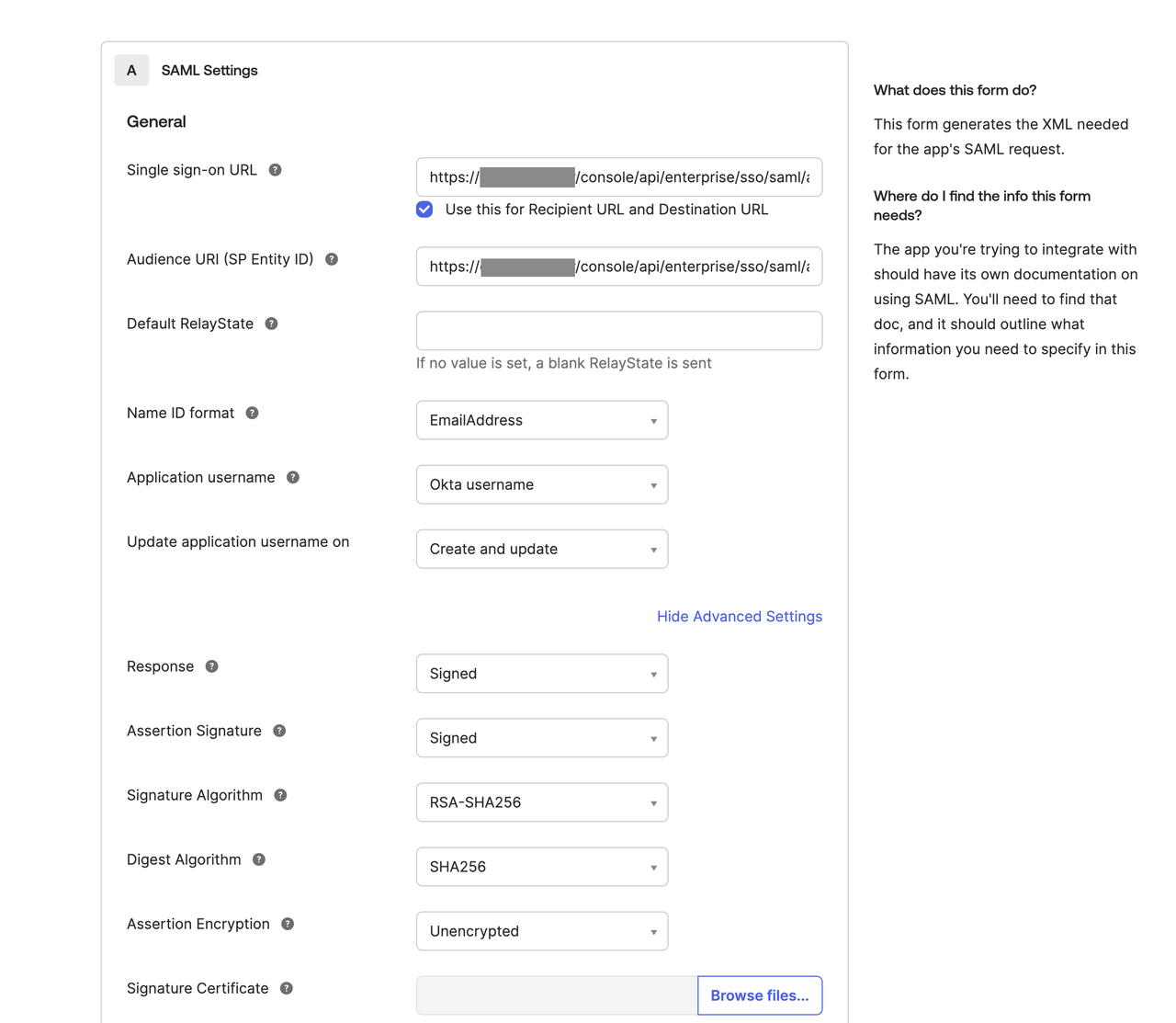Click the Name ID format help icon

(x=252, y=413)
